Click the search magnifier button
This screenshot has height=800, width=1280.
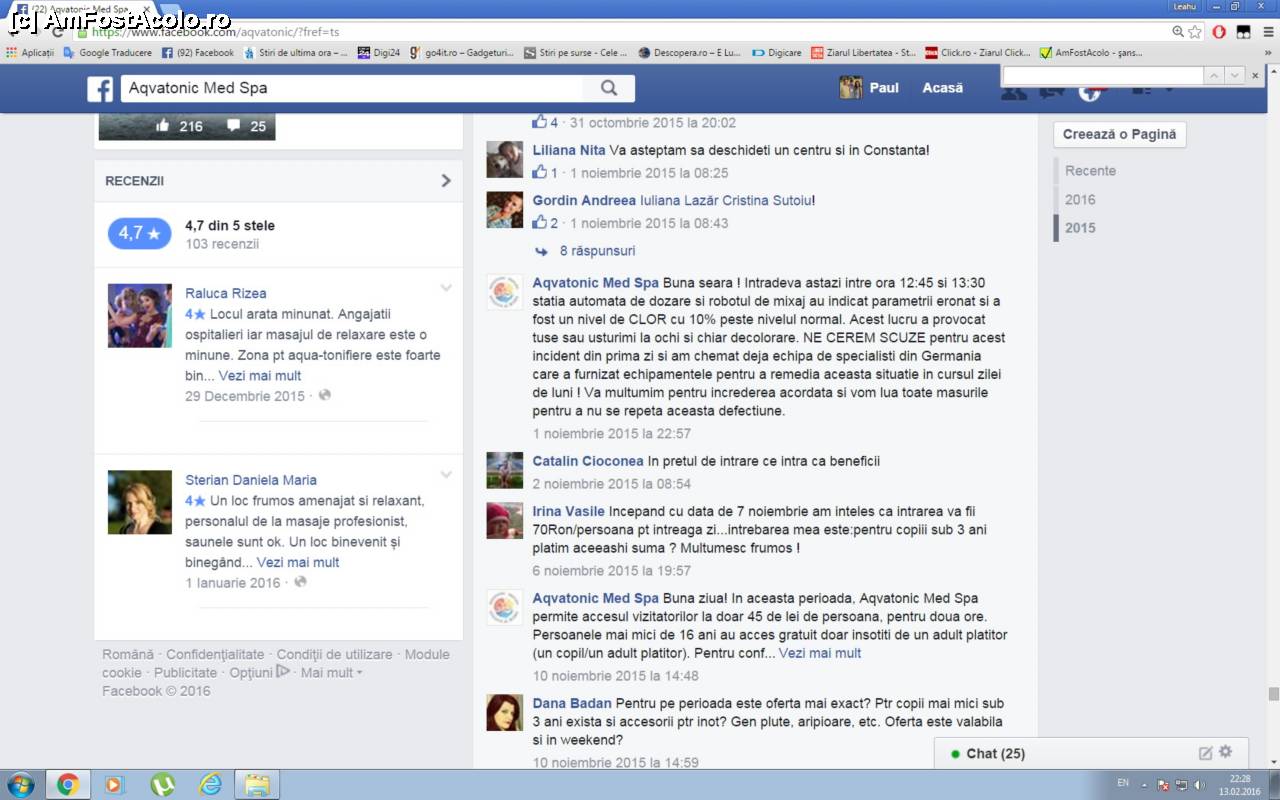click(x=608, y=88)
